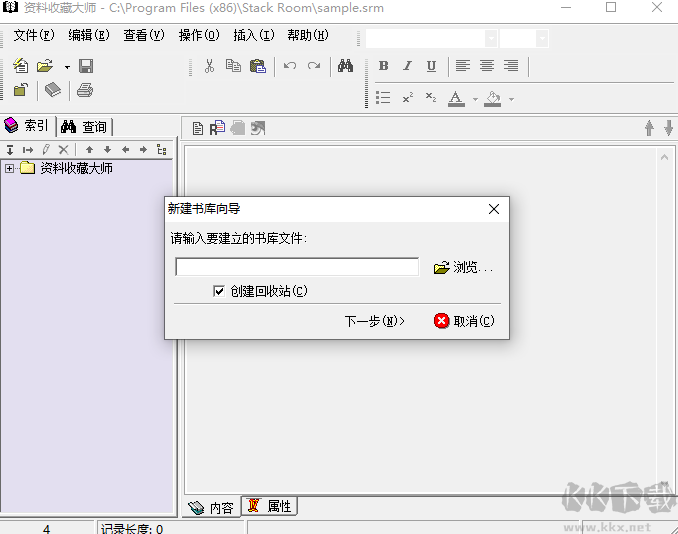678x534 pixels.
Task: Click the book icon in second toolbar row
Action: pyautogui.click(x=53, y=90)
